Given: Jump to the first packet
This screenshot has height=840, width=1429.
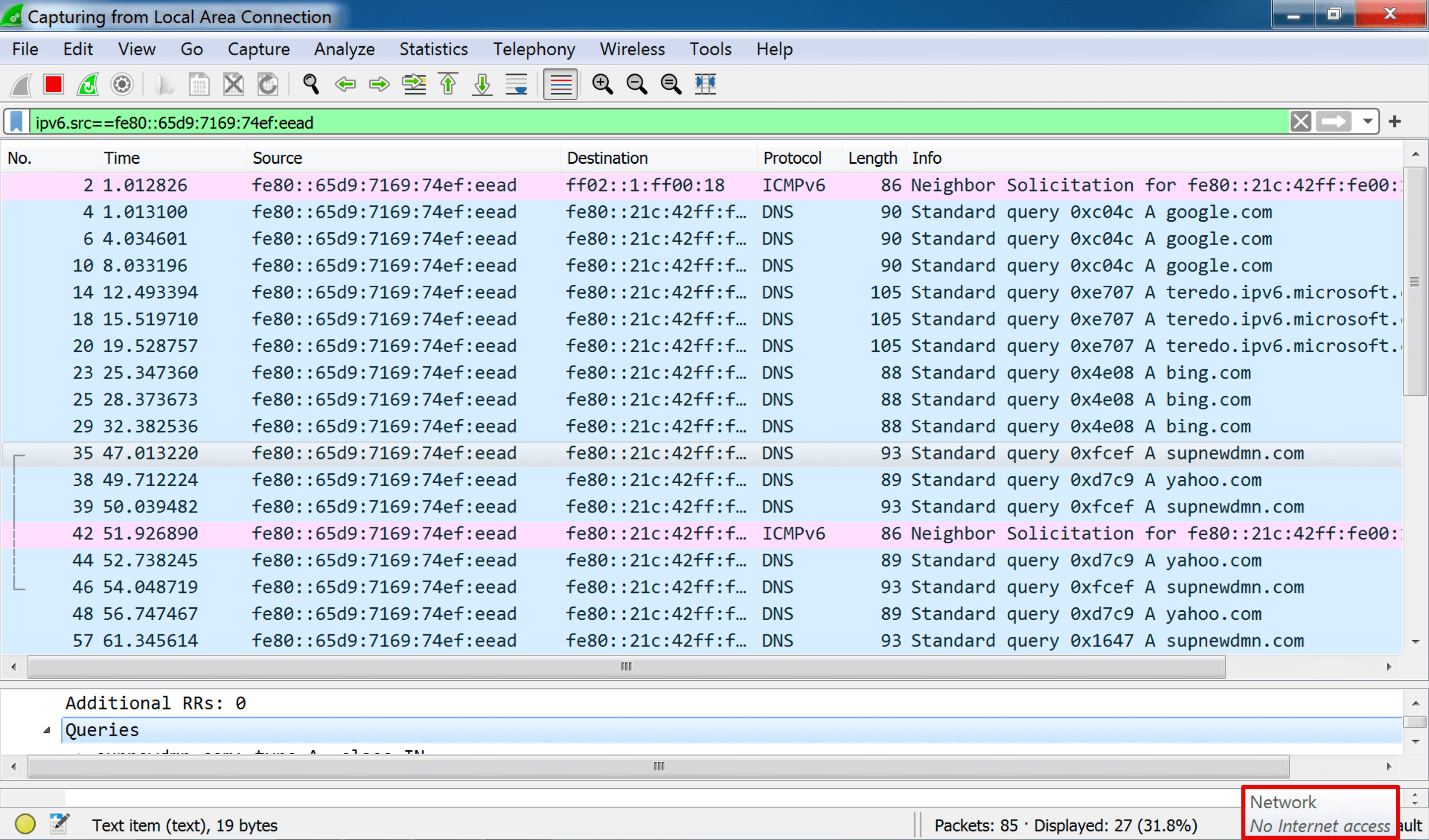Looking at the screenshot, I should point(448,84).
